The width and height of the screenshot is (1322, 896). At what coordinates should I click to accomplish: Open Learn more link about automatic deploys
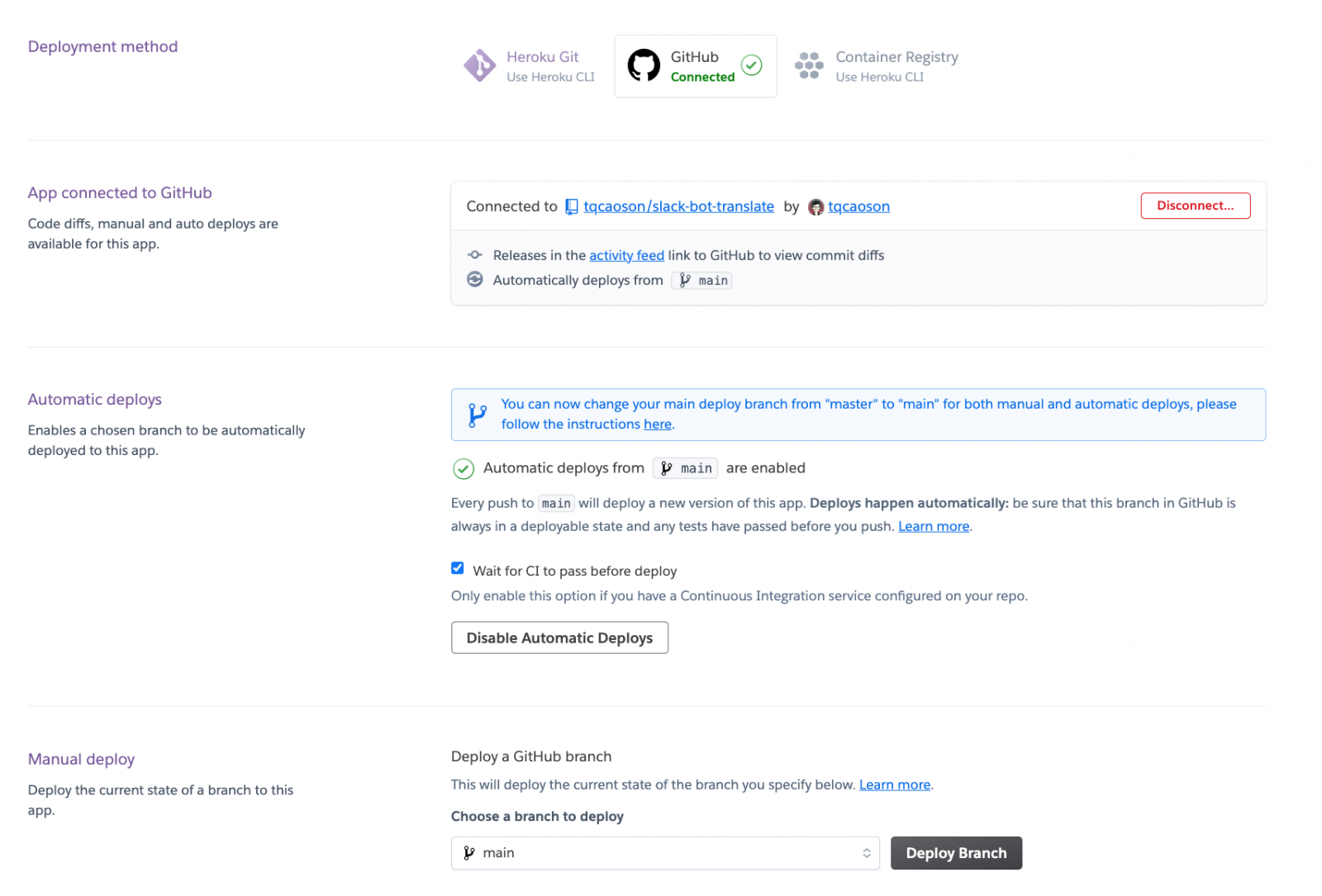(934, 527)
